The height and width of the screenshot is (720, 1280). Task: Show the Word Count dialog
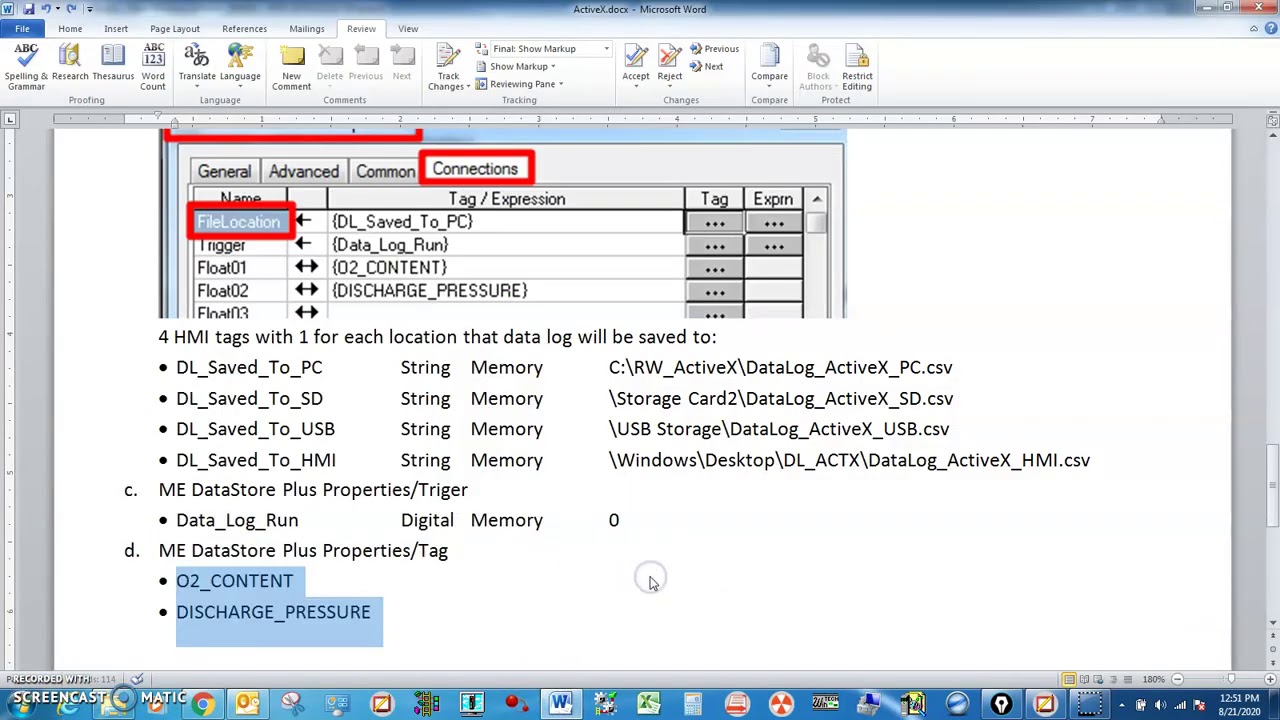[153, 68]
